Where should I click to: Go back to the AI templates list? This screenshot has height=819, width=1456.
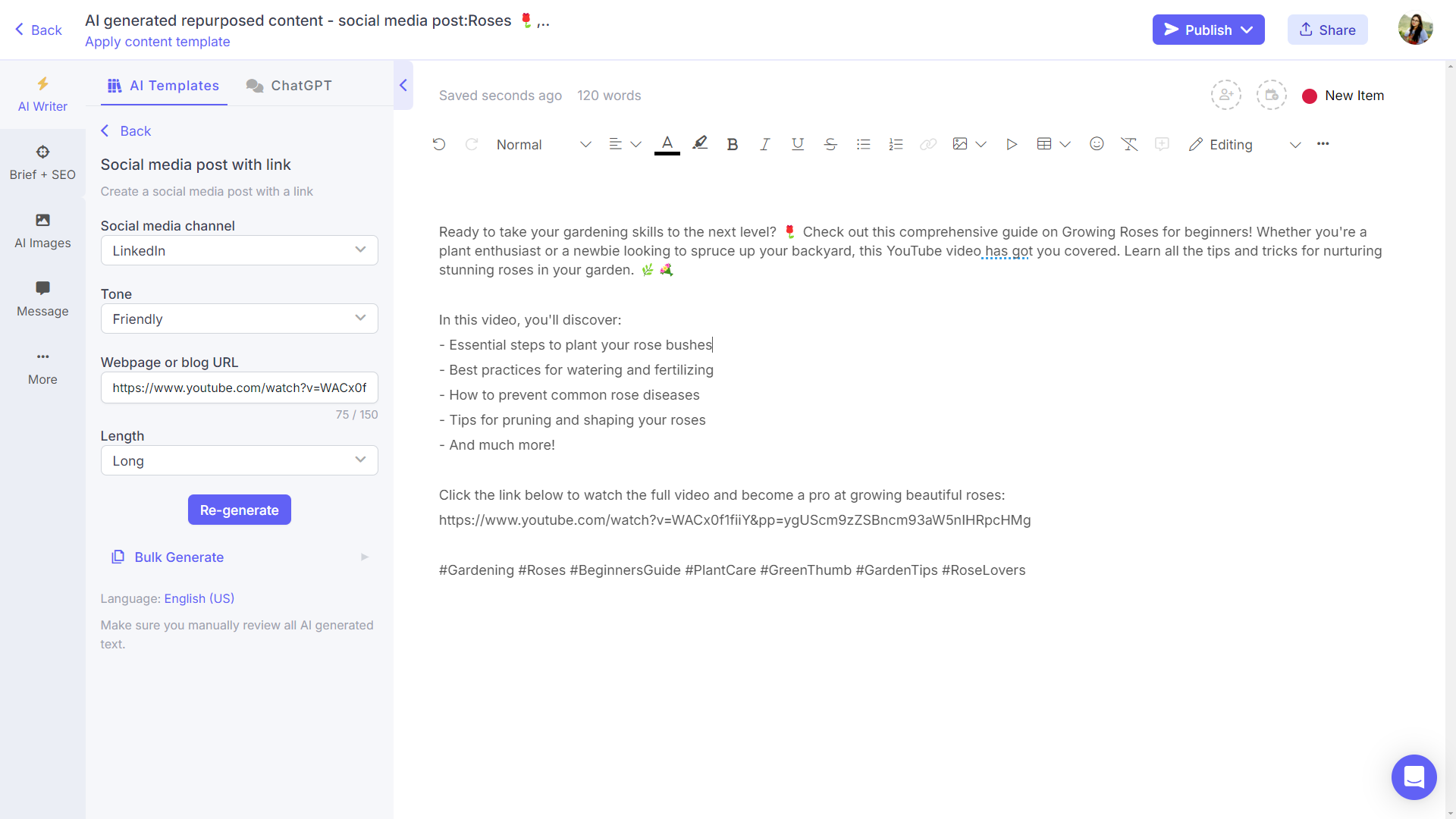(x=126, y=130)
